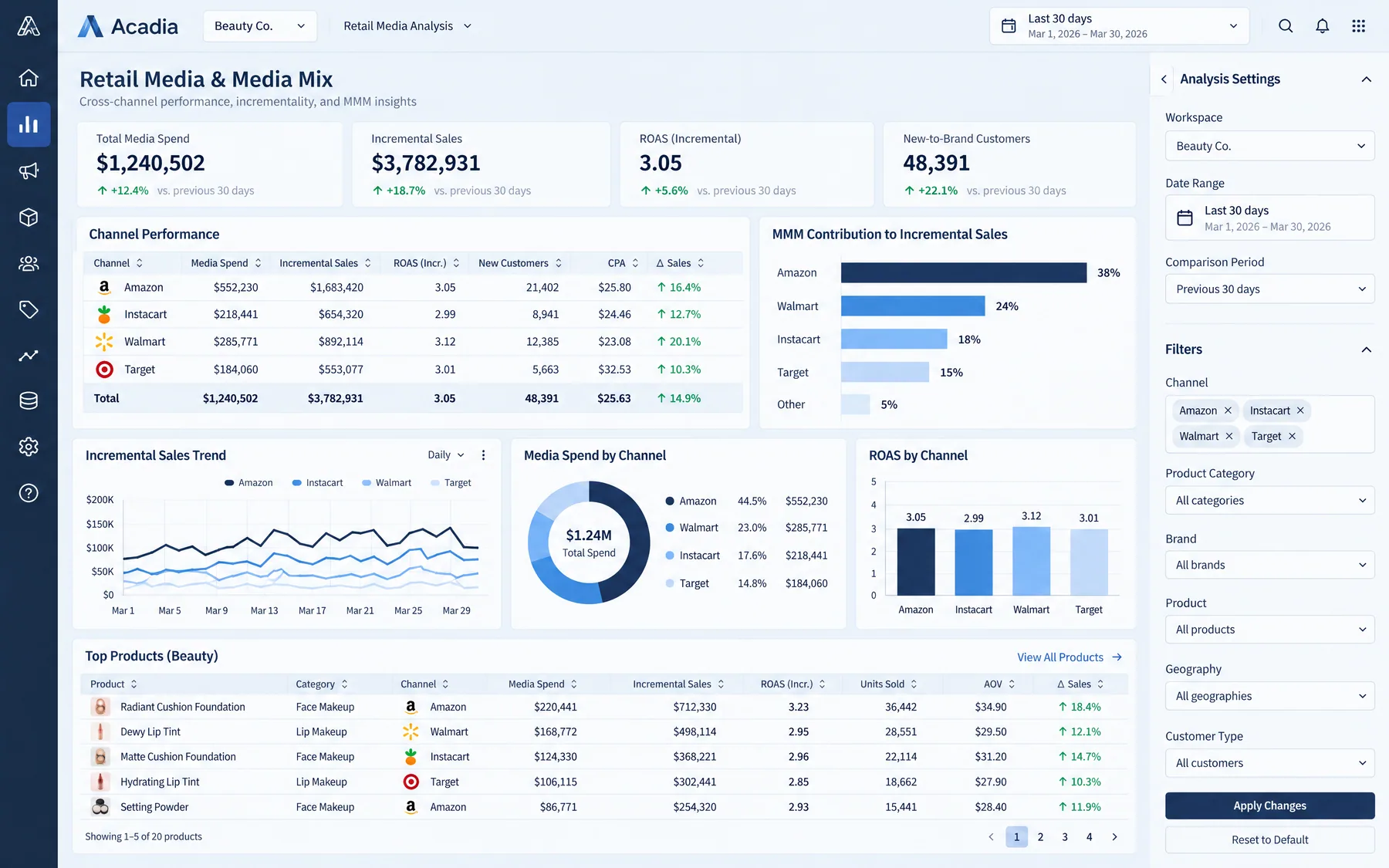The height and width of the screenshot is (868, 1389).
Task: Remove the Walmart channel filter chip
Action: click(1229, 436)
